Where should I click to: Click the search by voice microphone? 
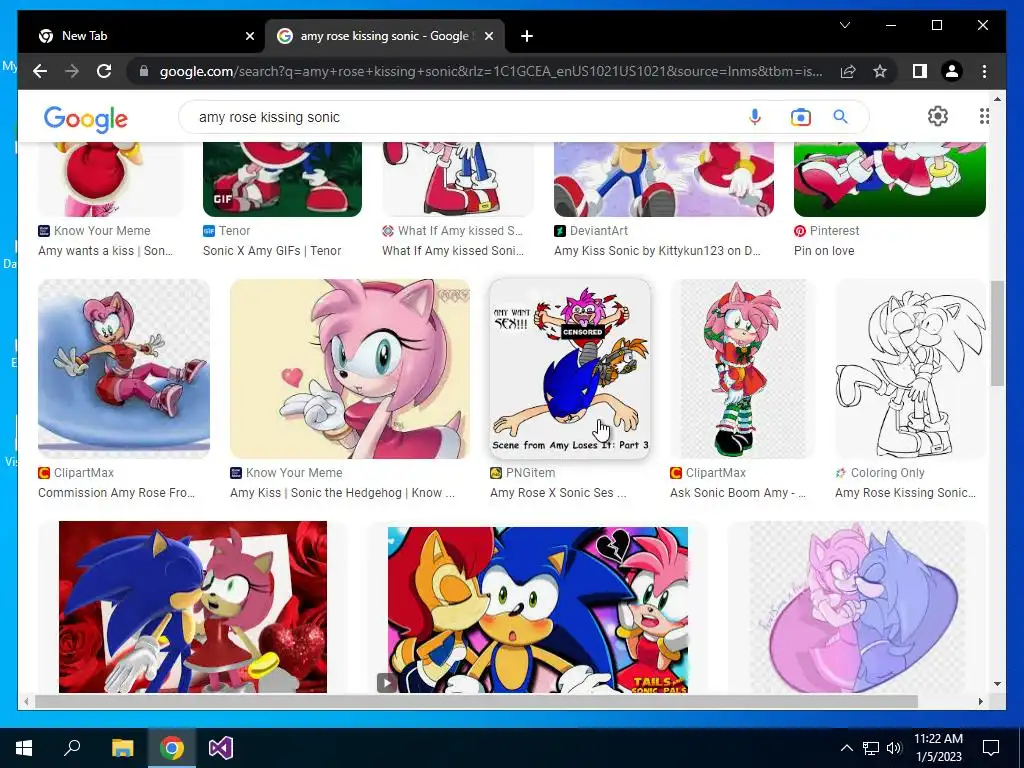755,117
